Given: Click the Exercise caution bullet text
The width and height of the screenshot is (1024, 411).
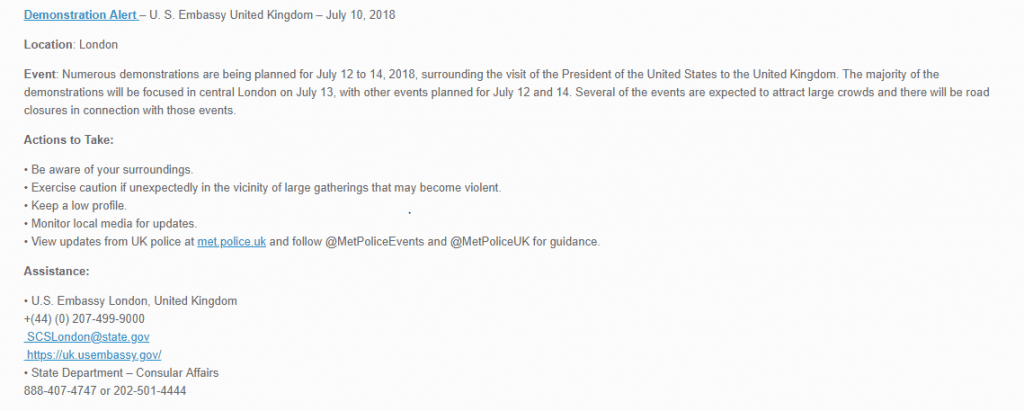Looking at the screenshot, I should tap(262, 188).
